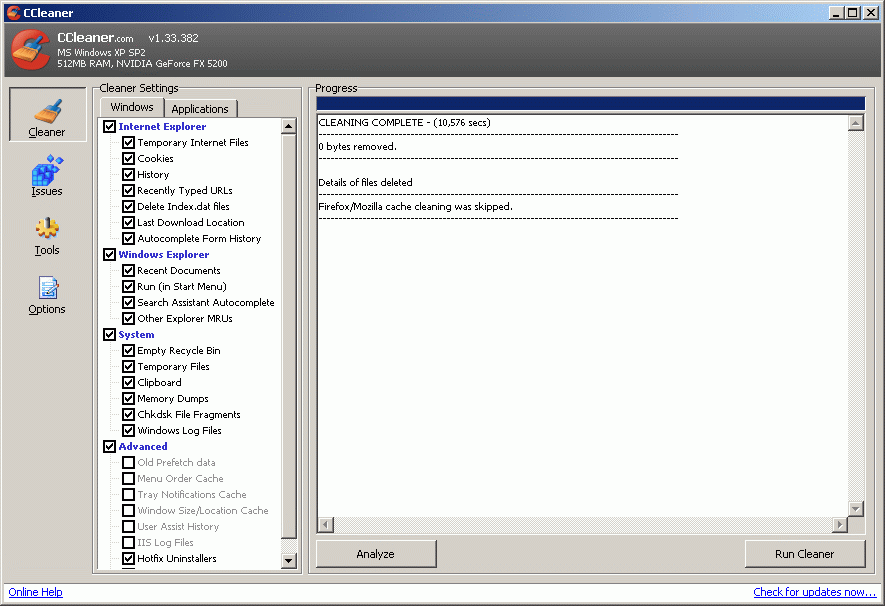The width and height of the screenshot is (885, 606).
Task: Click the Analyze button
Action: (x=376, y=554)
